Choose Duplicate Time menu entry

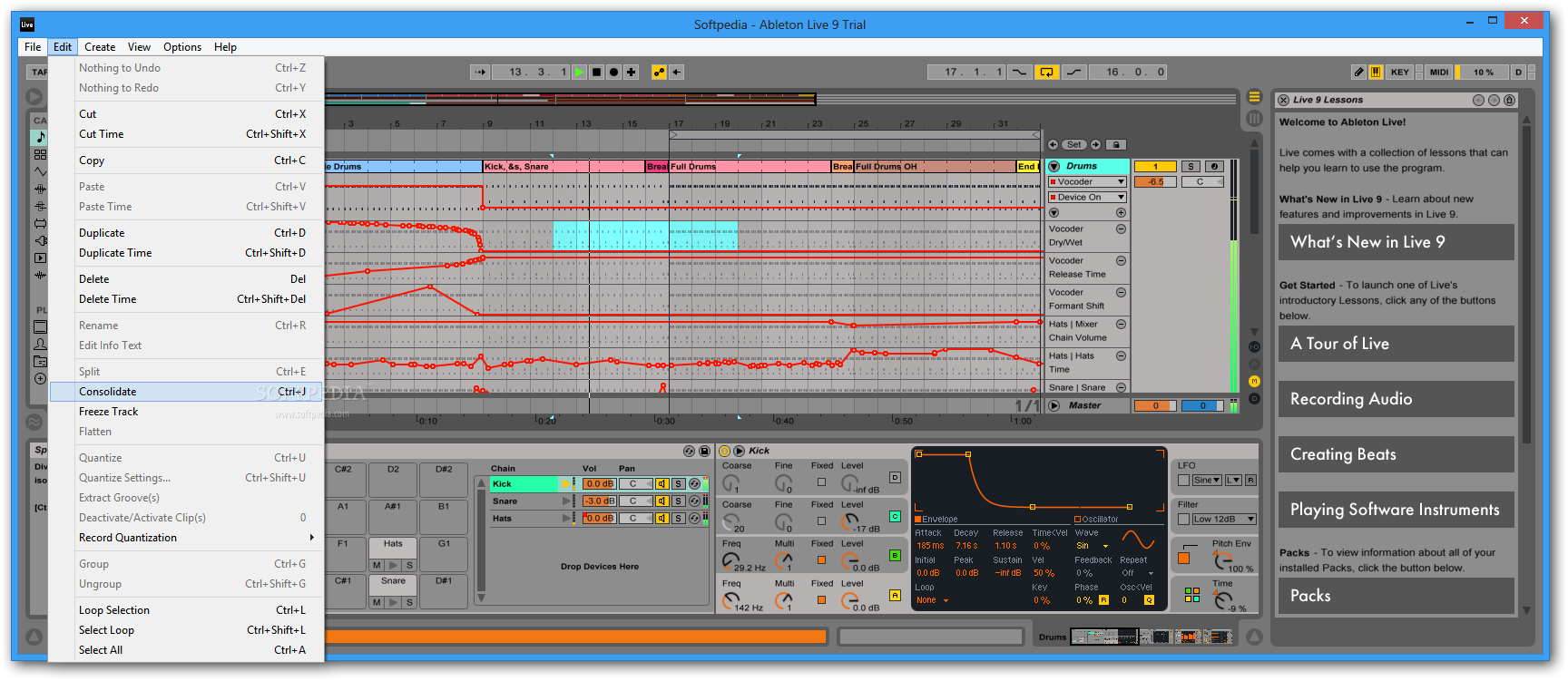point(187,253)
